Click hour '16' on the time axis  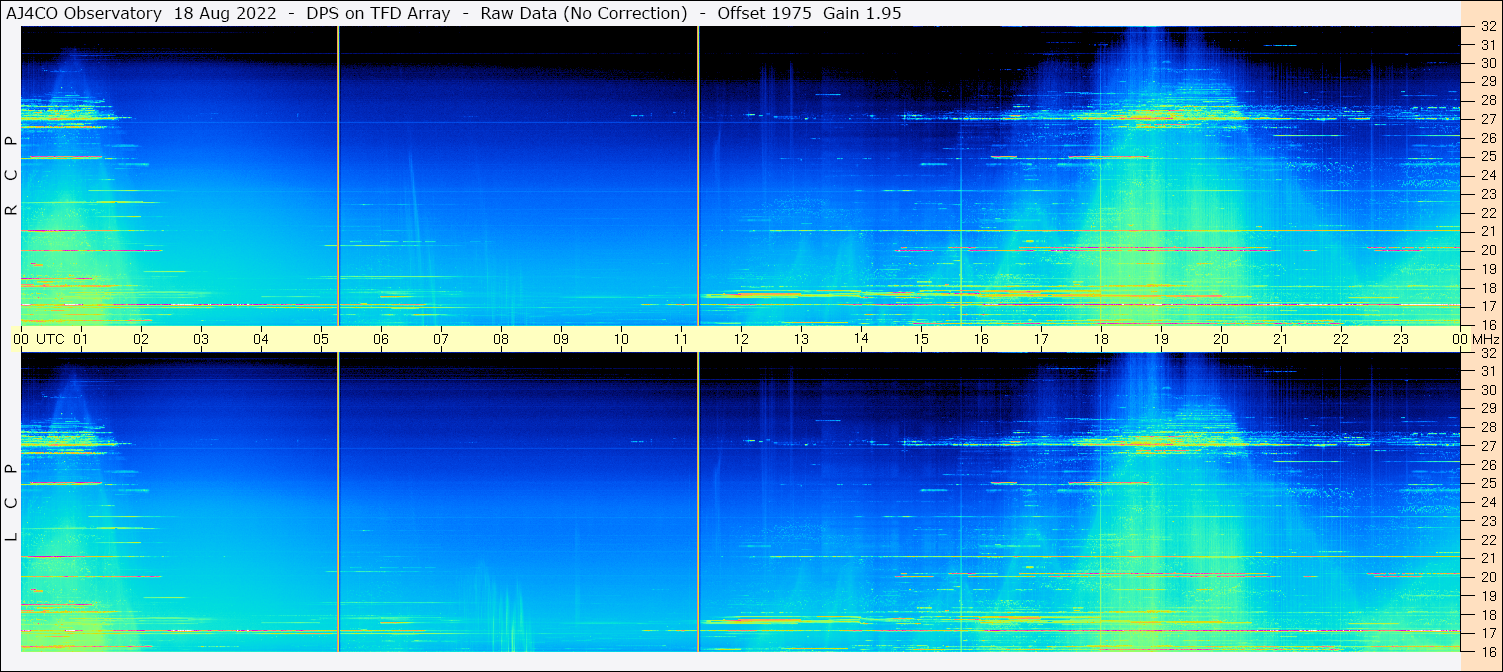click(x=981, y=339)
